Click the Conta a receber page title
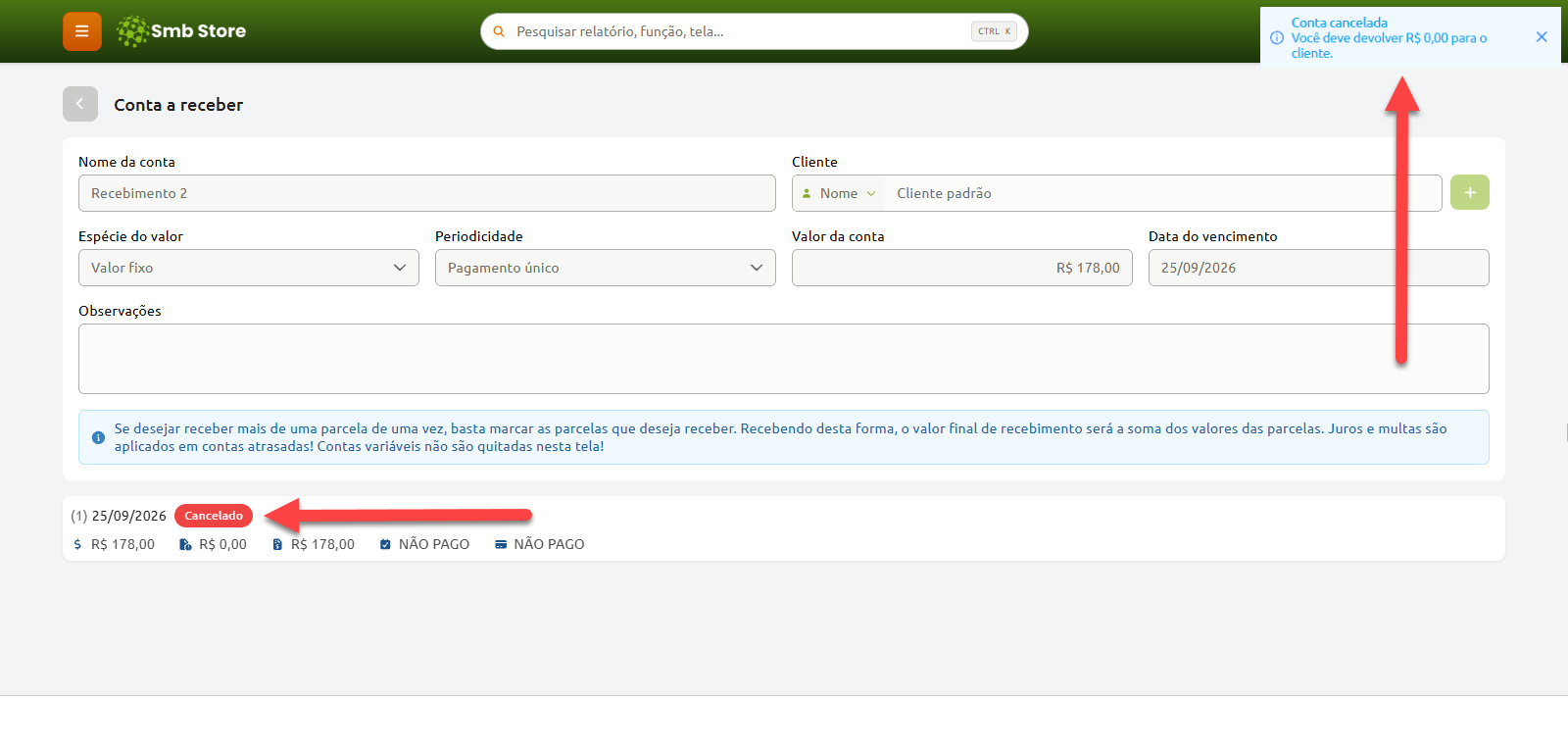This screenshot has height=750, width=1568. point(178,105)
